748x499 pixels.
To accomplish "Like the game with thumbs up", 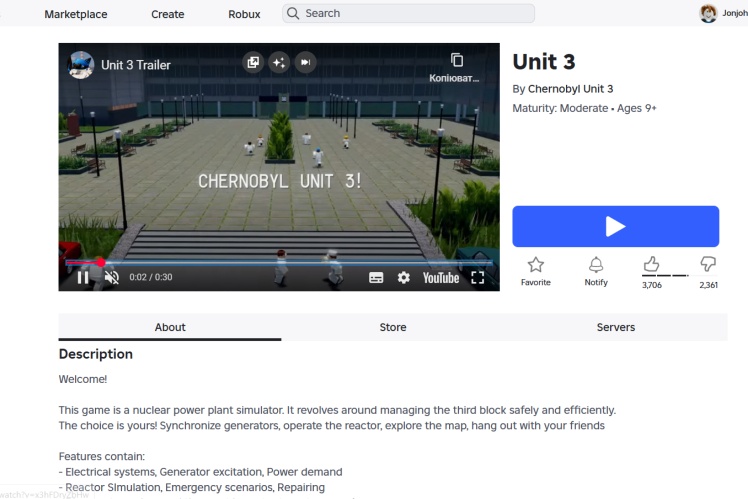I will pos(651,264).
